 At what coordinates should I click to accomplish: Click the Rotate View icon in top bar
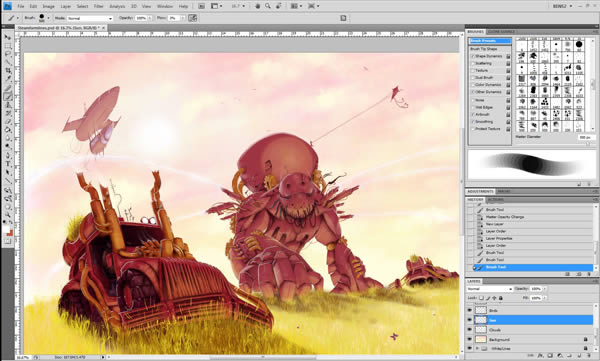coord(279,6)
